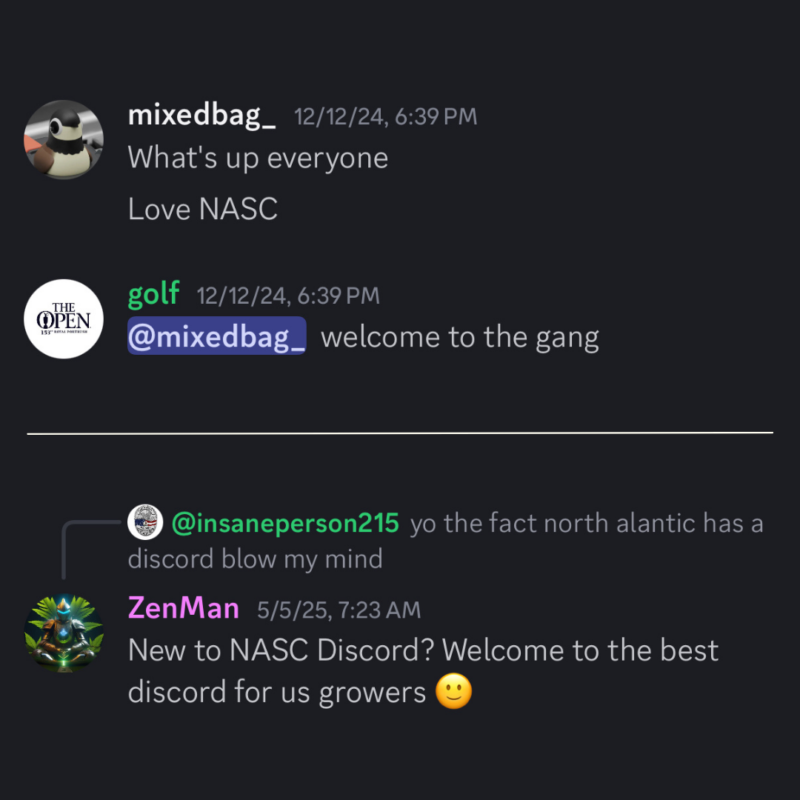Click the white divider line between messages
Image resolution: width=800 pixels, height=800 pixels.
coord(400,433)
